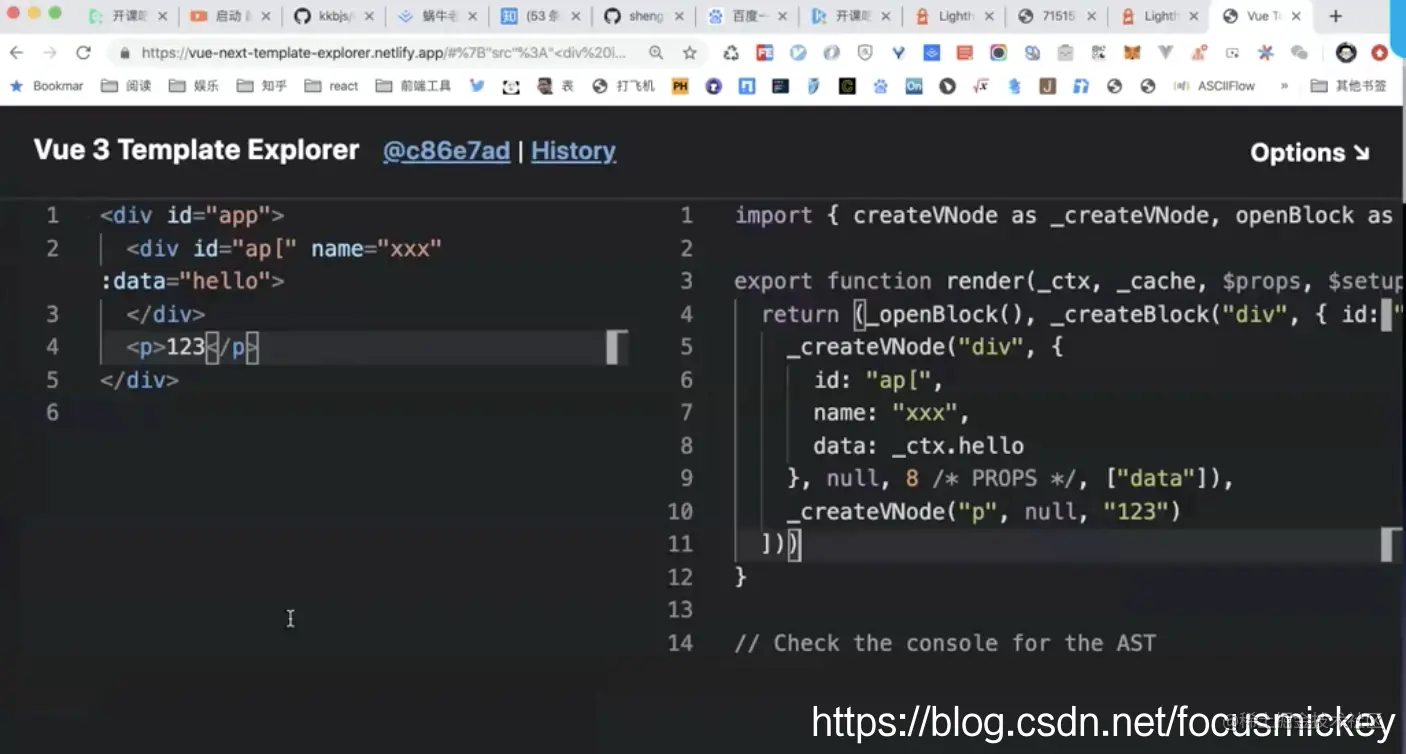Click template line '<p>123</p>'
Viewport: 1406px width, 754px height.
tap(192, 347)
